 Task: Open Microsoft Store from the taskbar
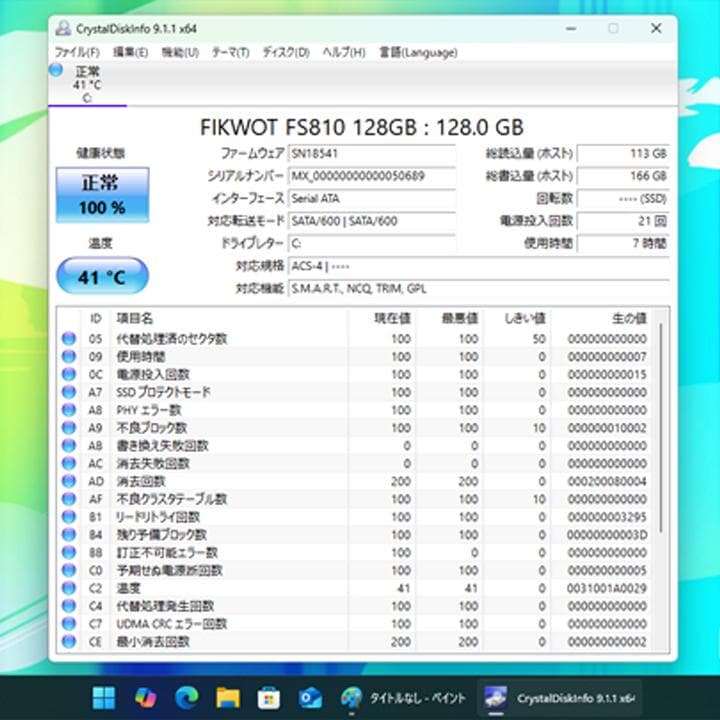point(269,698)
